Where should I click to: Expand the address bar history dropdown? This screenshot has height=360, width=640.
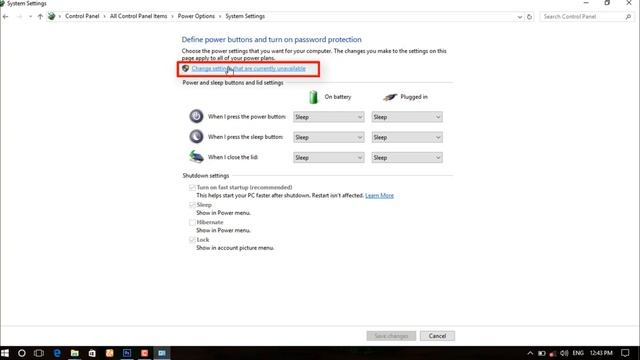(520, 17)
